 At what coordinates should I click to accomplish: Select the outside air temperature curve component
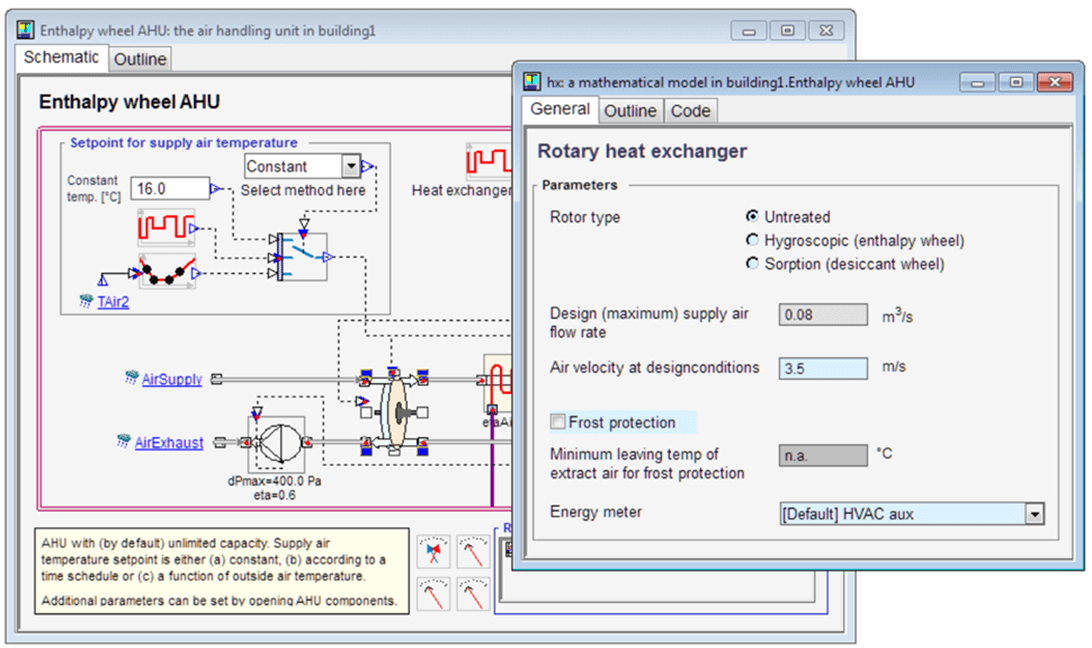point(168,271)
